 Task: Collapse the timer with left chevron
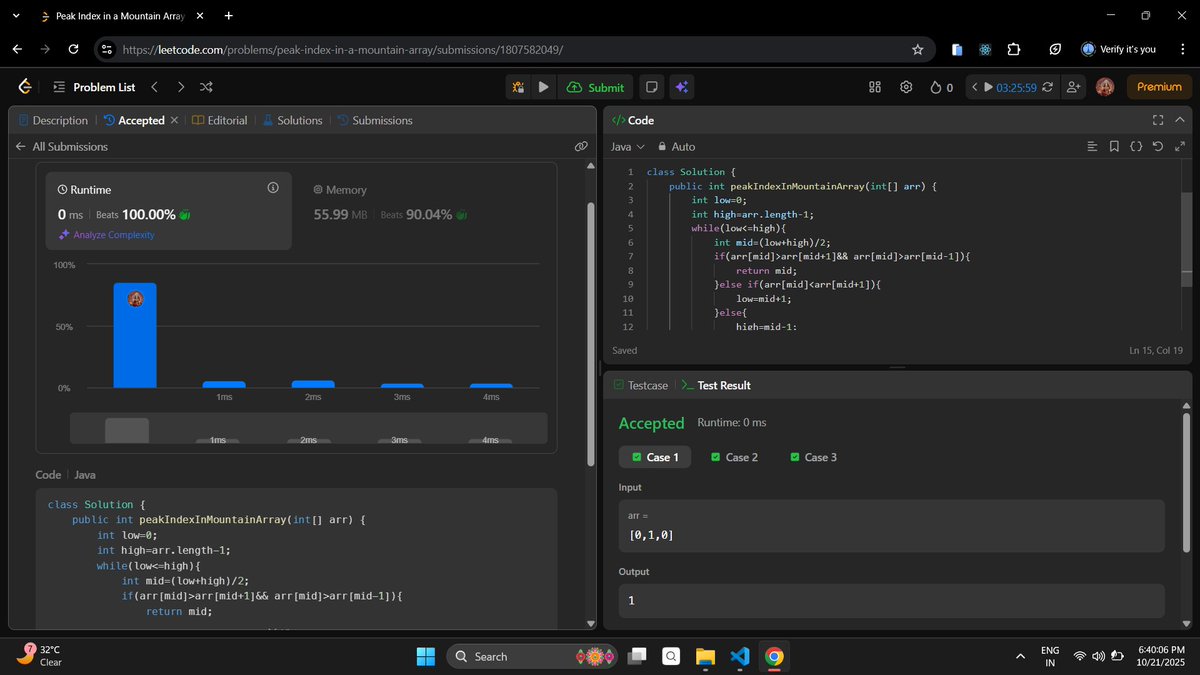974,87
